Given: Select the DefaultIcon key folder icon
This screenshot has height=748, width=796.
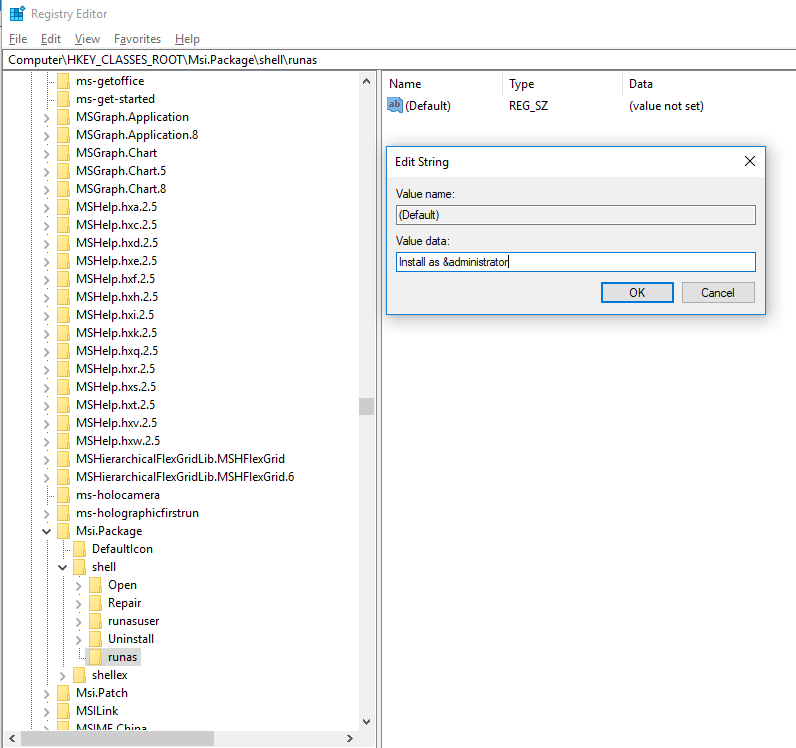Looking at the screenshot, I should [80, 549].
